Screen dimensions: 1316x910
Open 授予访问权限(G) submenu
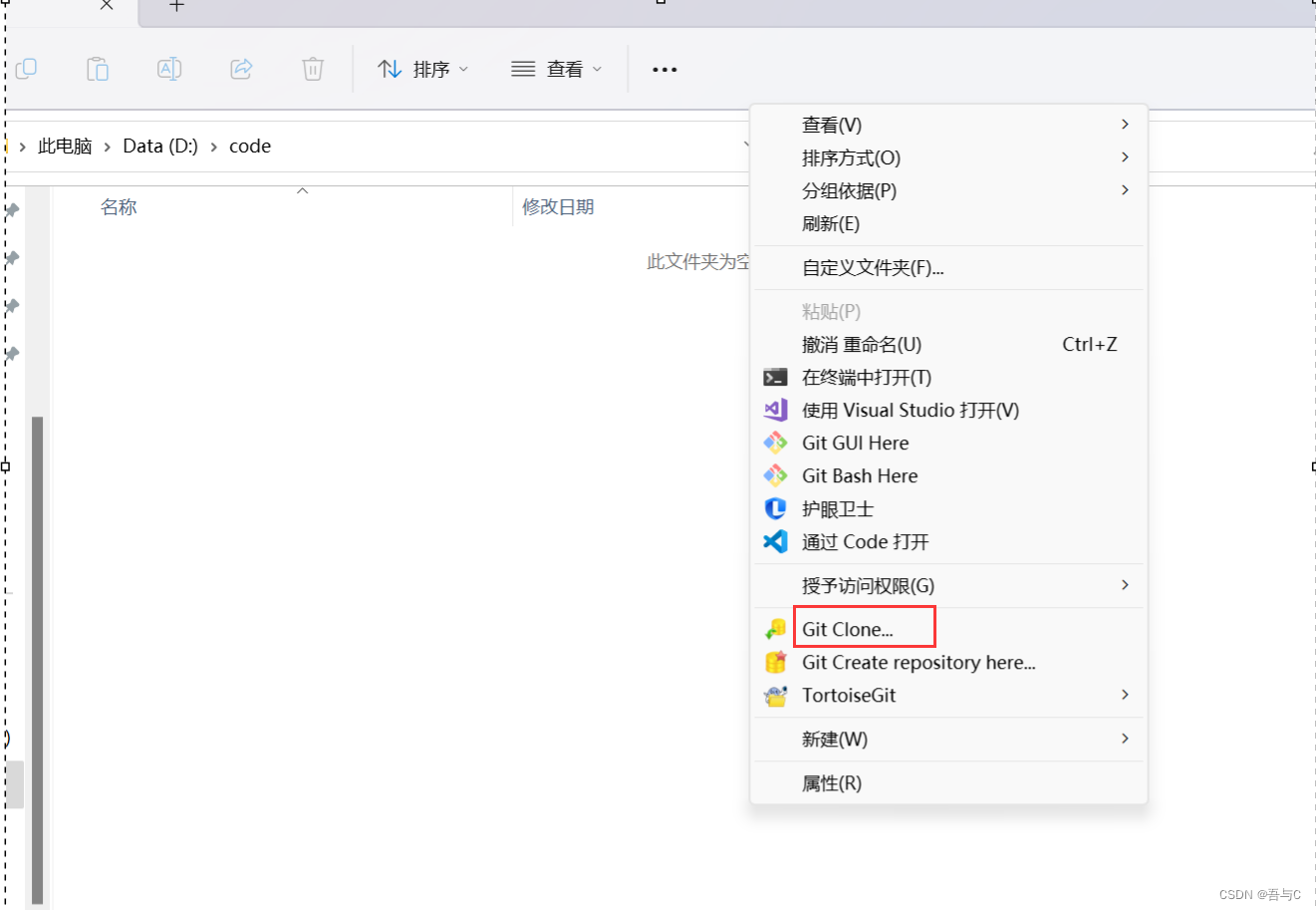pyautogui.click(x=948, y=585)
